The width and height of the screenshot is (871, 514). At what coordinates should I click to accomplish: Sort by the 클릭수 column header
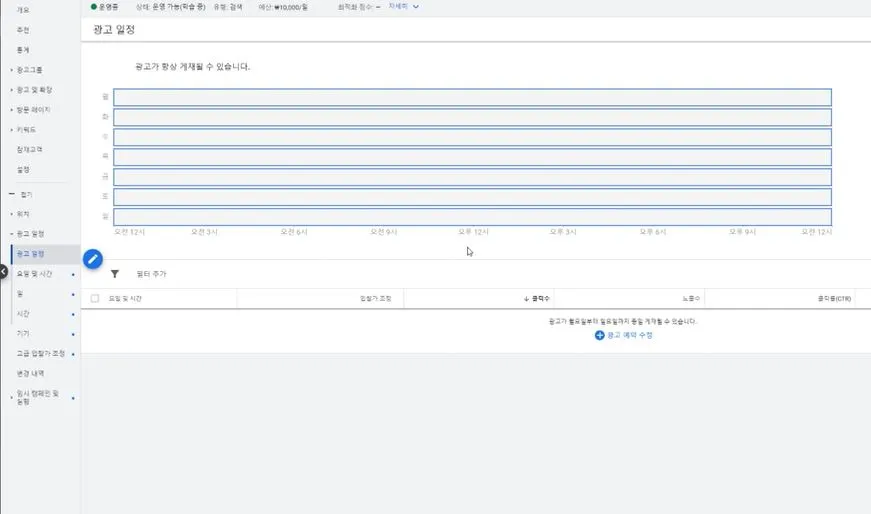pyautogui.click(x=540, y=298)
